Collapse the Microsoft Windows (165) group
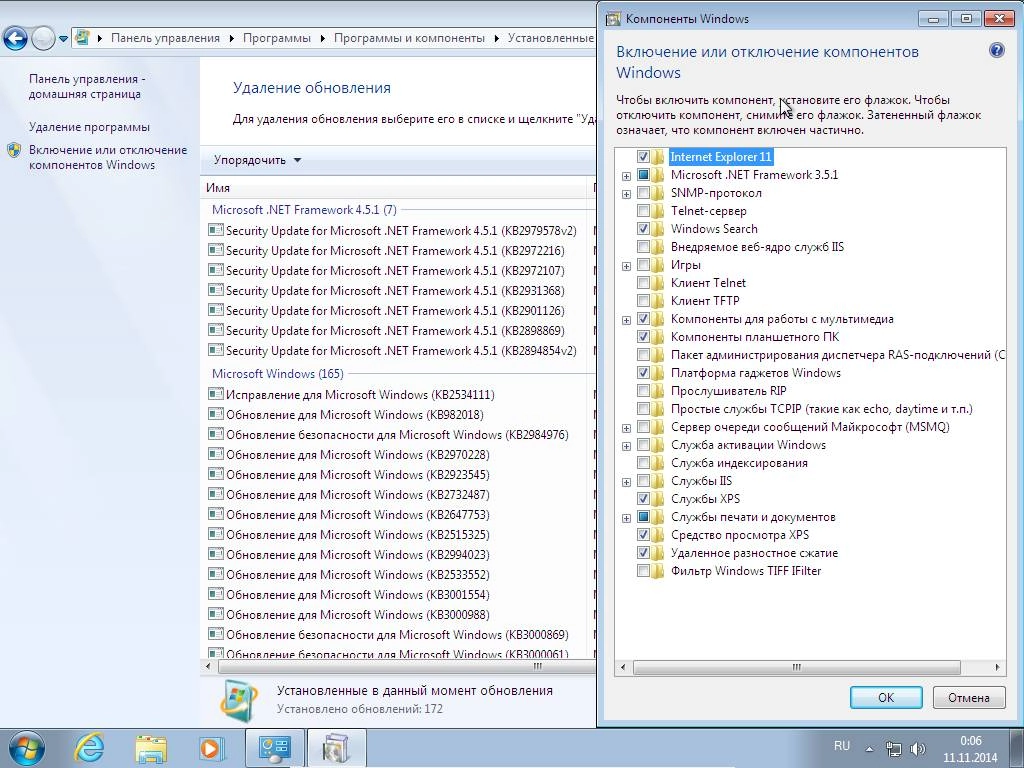Screen dimensions: 1024x768 pos(278,374)
